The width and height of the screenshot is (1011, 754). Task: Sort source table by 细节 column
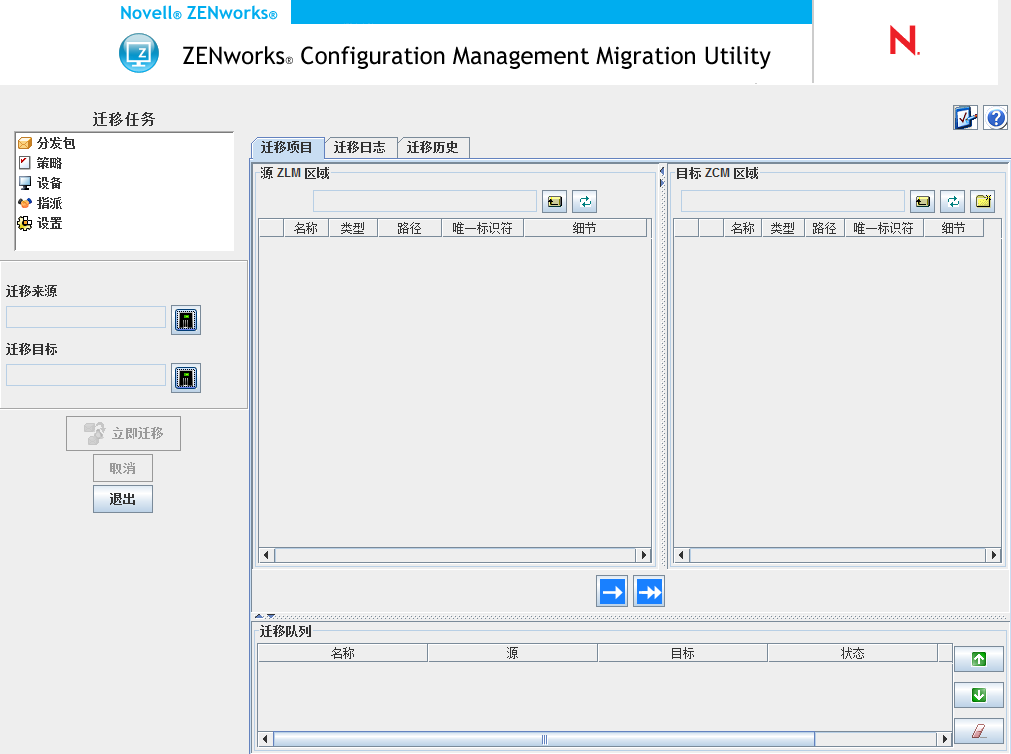pyautogui.click(x=585, y=228)
